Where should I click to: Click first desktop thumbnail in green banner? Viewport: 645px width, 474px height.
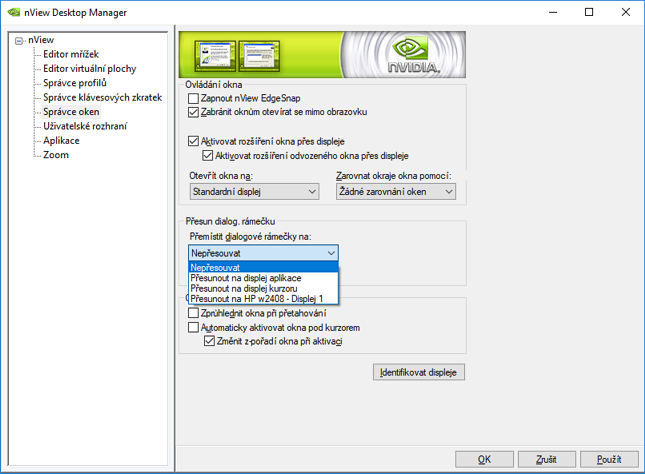(215, 56)
